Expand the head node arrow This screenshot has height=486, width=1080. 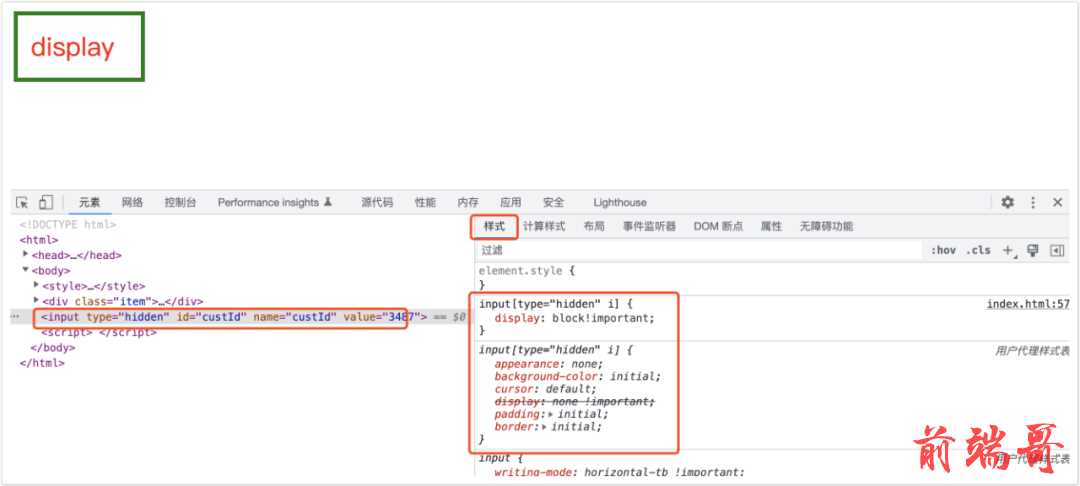pyautogui.click(x=25, y=254)
